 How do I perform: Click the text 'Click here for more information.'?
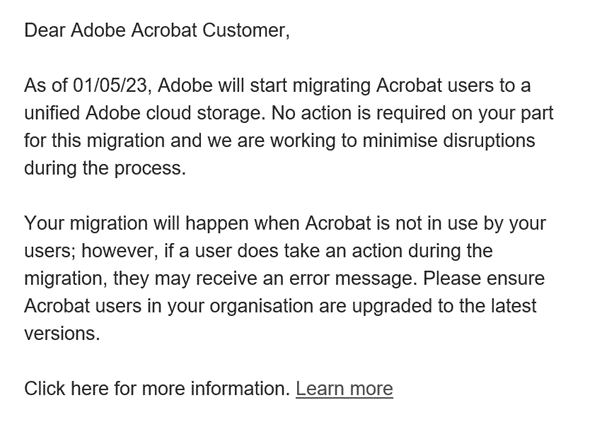[x=157, y=389]
